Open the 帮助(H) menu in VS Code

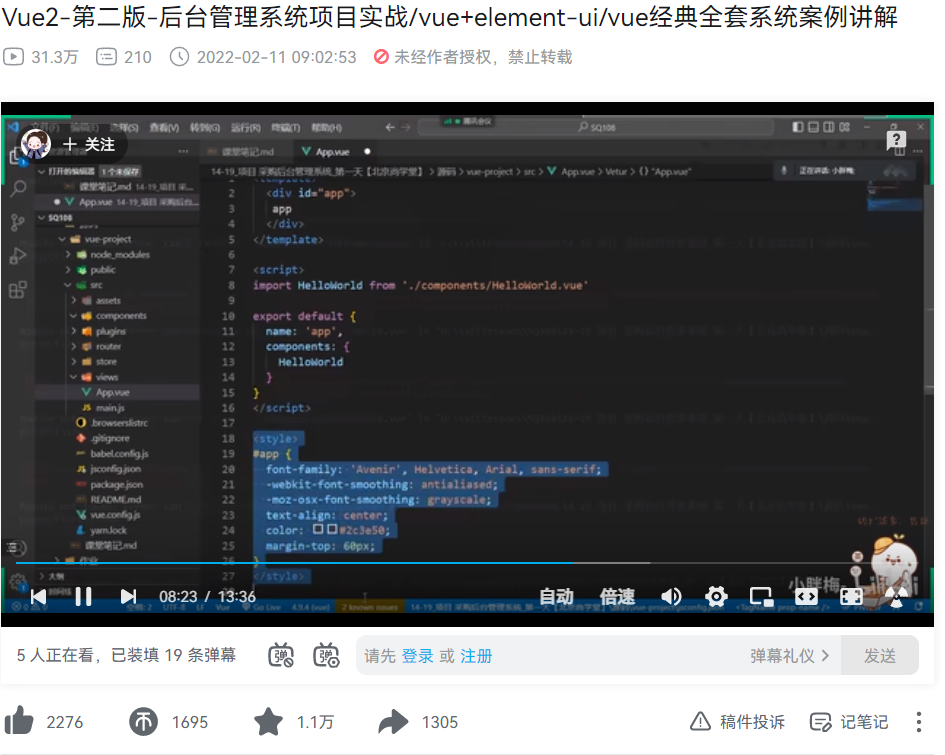coord(326,128)
